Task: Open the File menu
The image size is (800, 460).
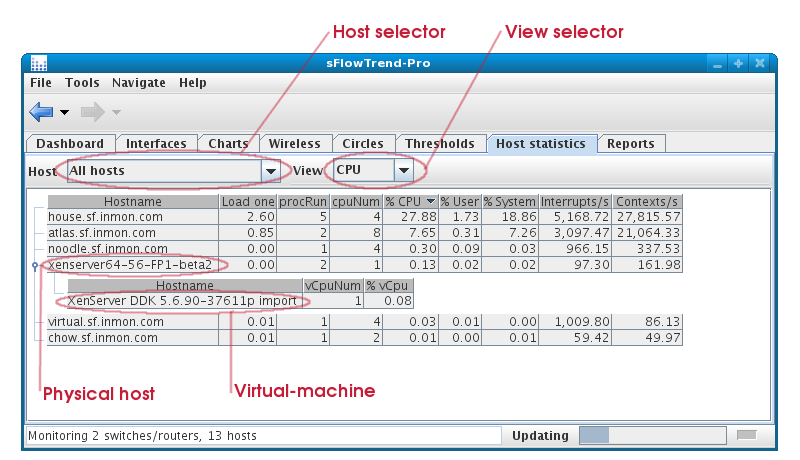Action: [41, 83]
